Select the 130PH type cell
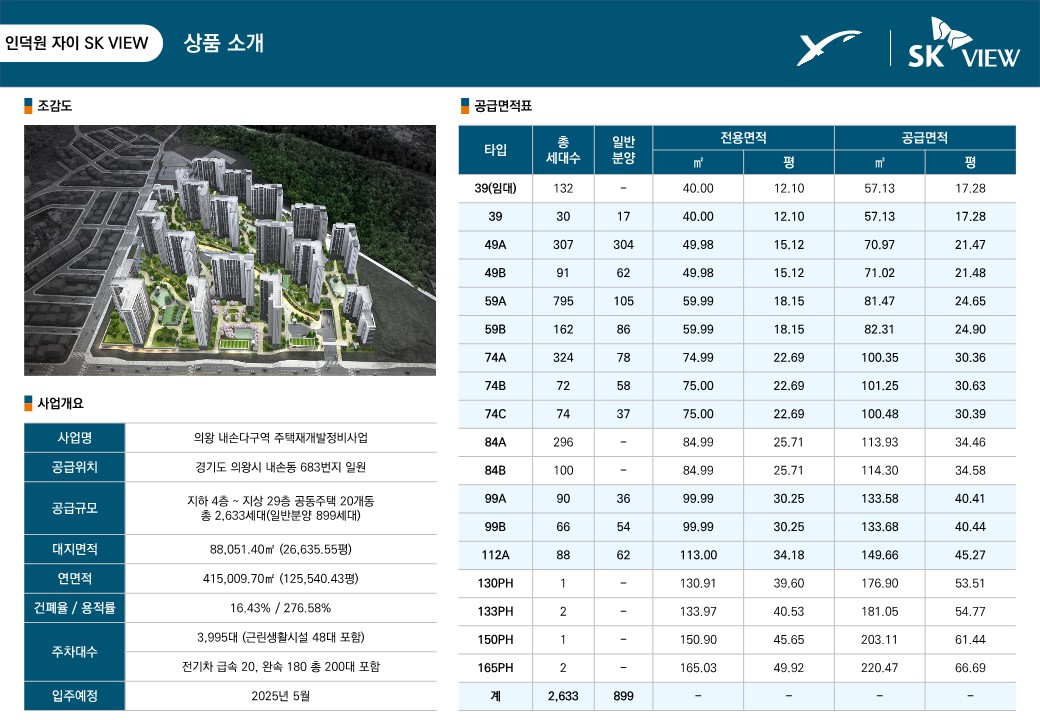 click(495, 583)
